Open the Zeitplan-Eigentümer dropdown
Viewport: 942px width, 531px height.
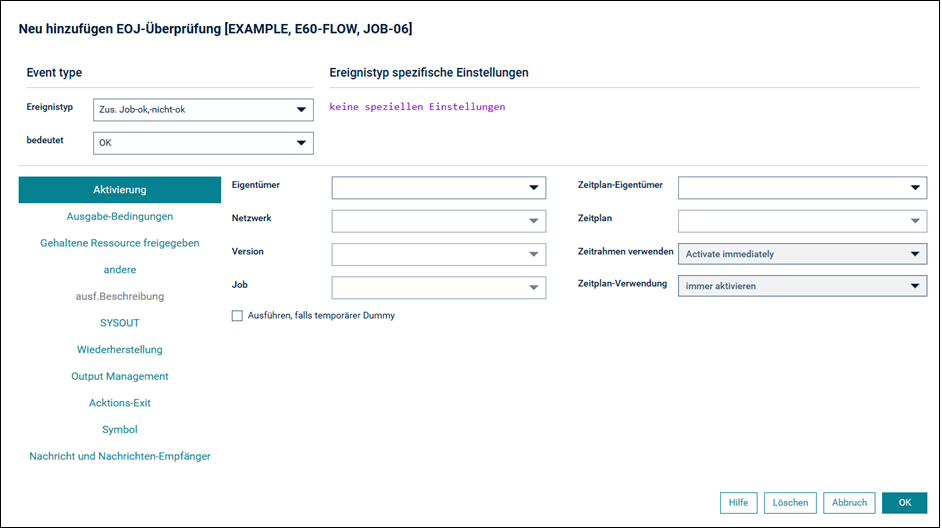point(802,187)
